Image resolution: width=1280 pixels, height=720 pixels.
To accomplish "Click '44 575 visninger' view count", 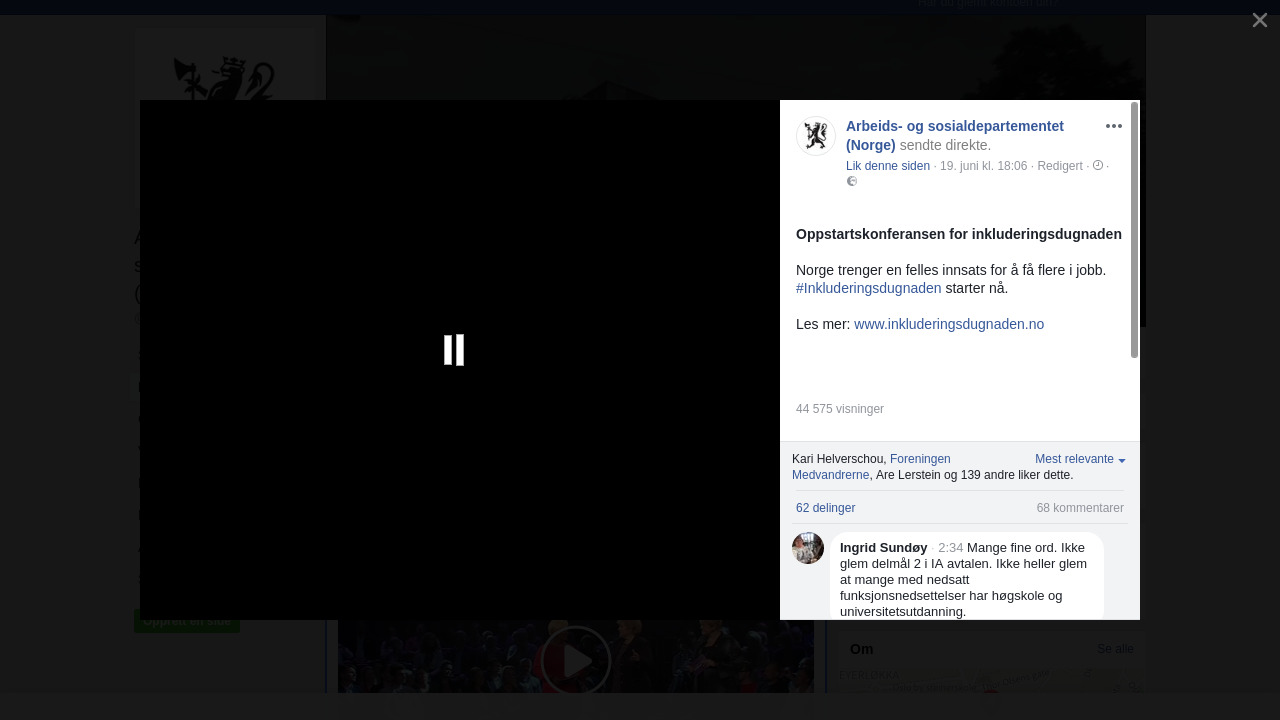I will click(x=840, y=409).
